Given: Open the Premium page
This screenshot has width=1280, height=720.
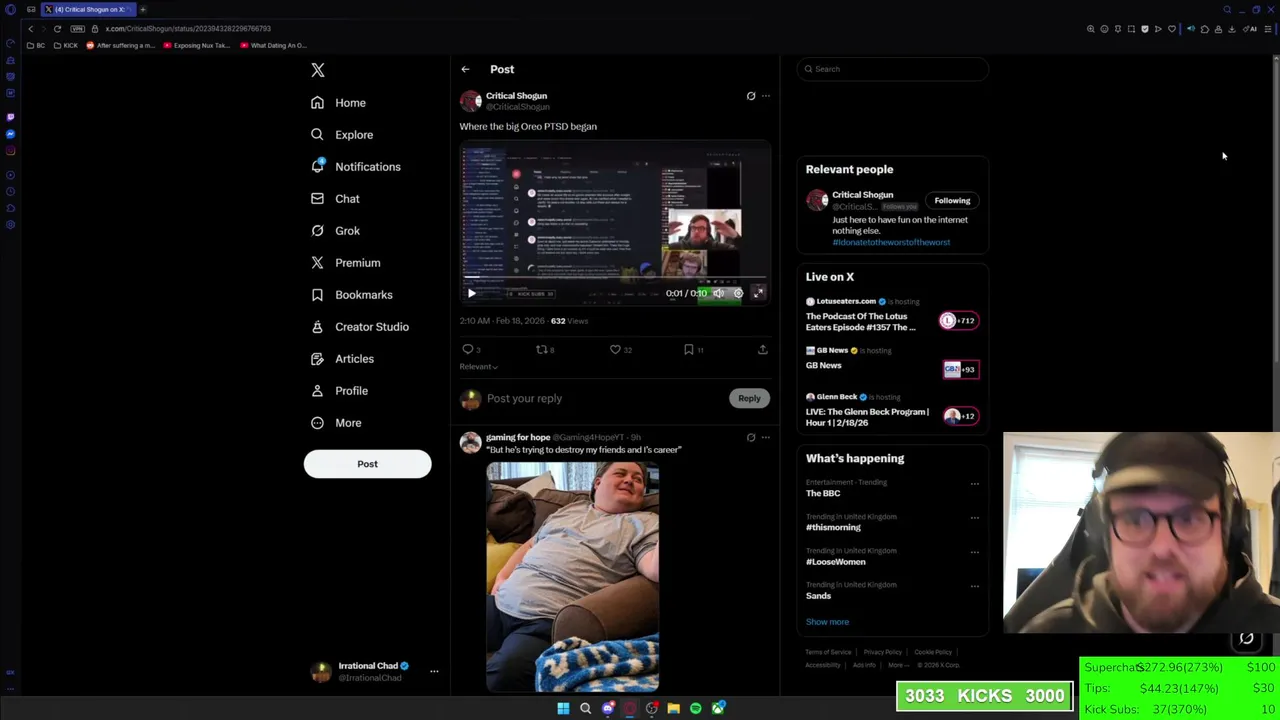Looking at the screenshot, I should [345, 263].
